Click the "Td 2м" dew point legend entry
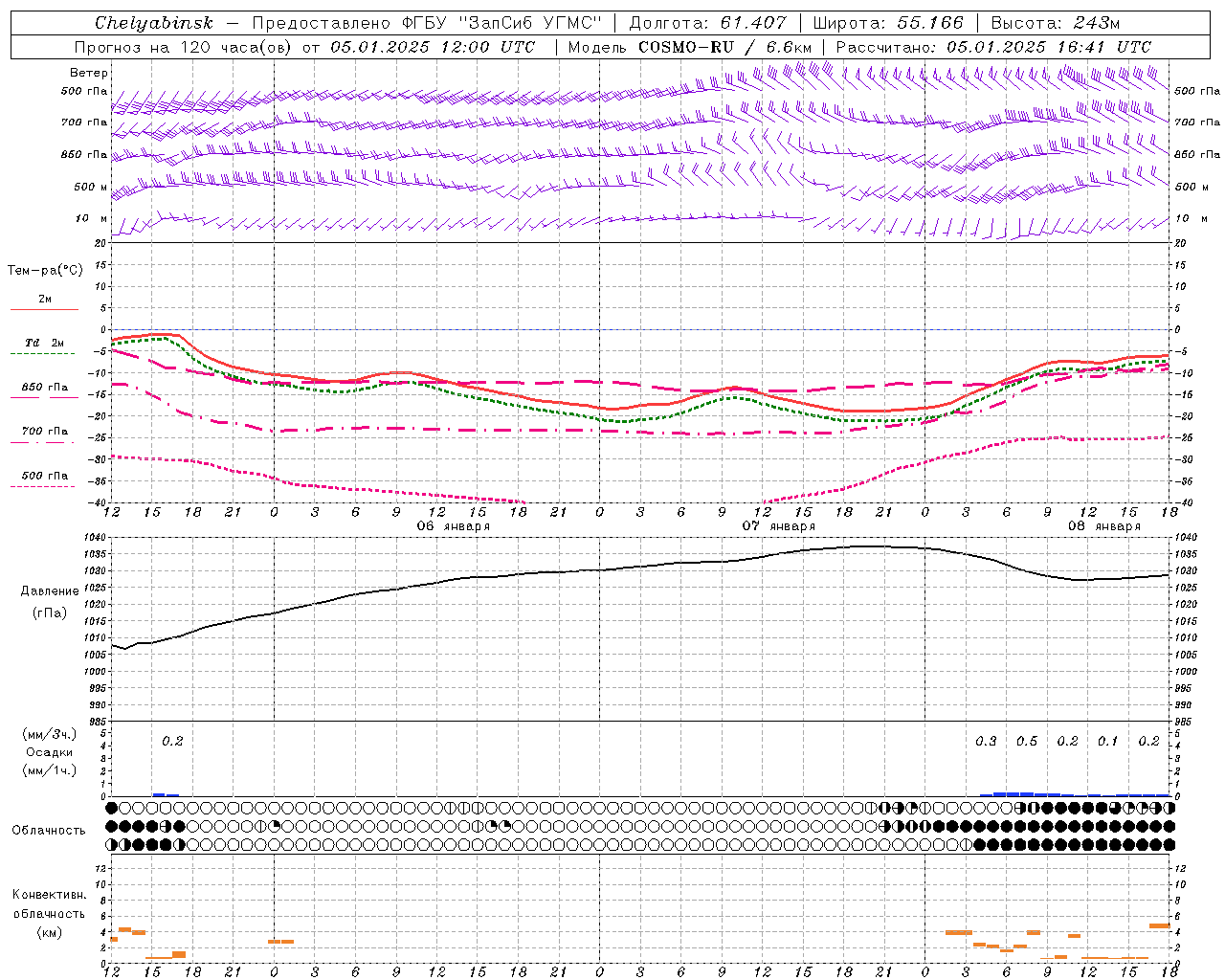The height and width of the screenshot is (980, 1225). (x=44, y=343)
